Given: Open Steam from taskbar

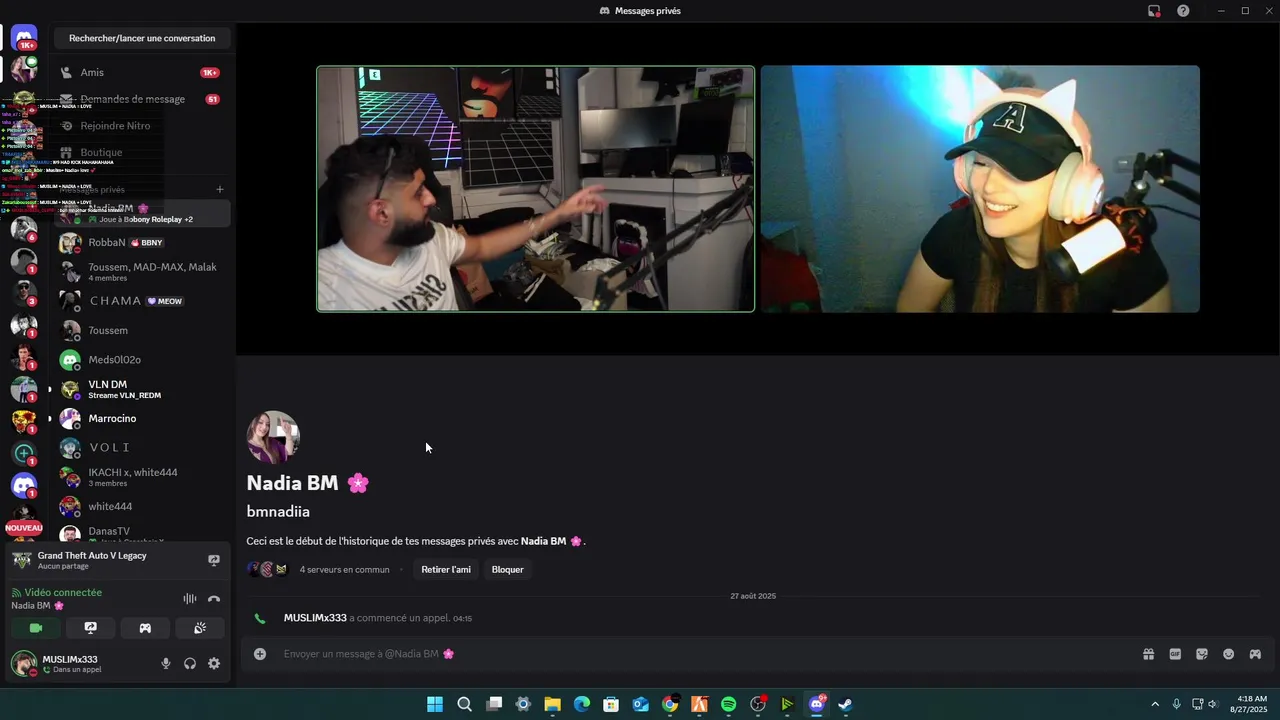Looking at the screenshot, I should point(846,704).
